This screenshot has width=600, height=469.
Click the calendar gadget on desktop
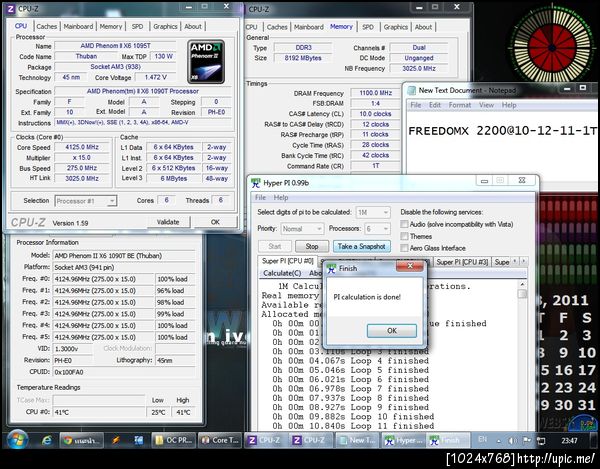(568, 351)
